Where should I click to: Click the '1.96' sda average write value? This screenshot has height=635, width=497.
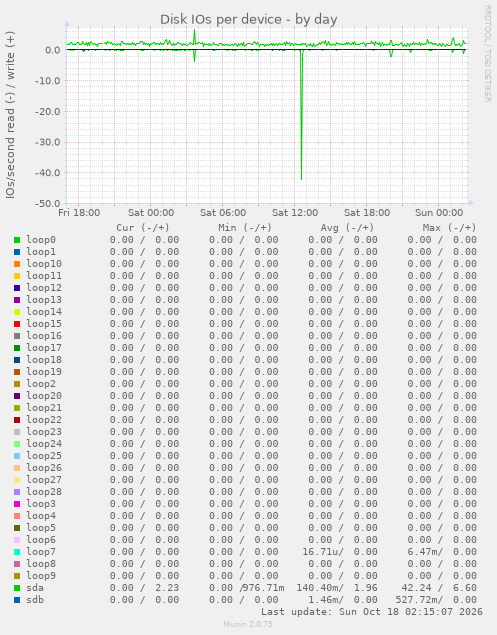(366, 588)
